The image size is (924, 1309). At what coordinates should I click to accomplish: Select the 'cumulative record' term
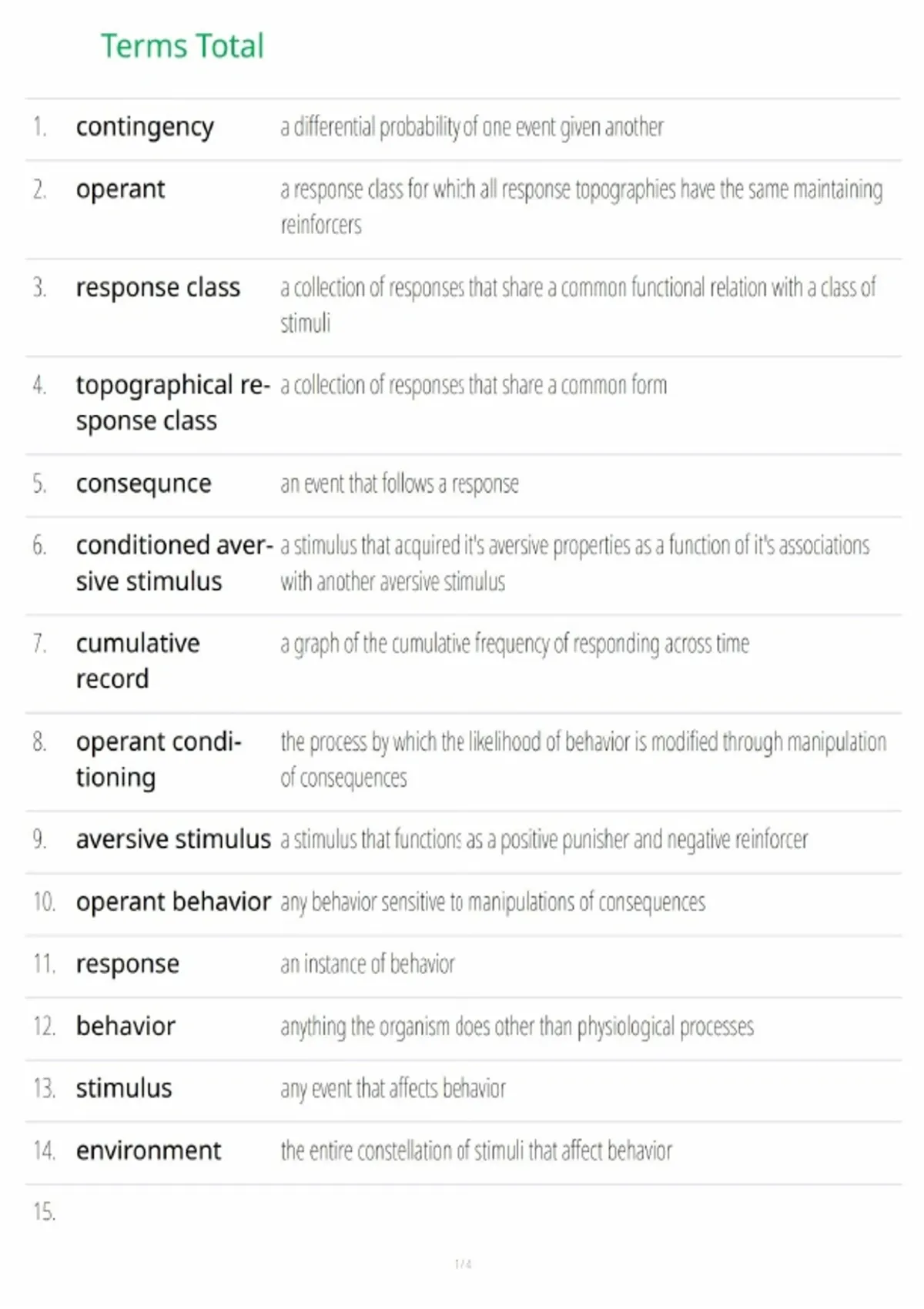(x=138, y=661)
